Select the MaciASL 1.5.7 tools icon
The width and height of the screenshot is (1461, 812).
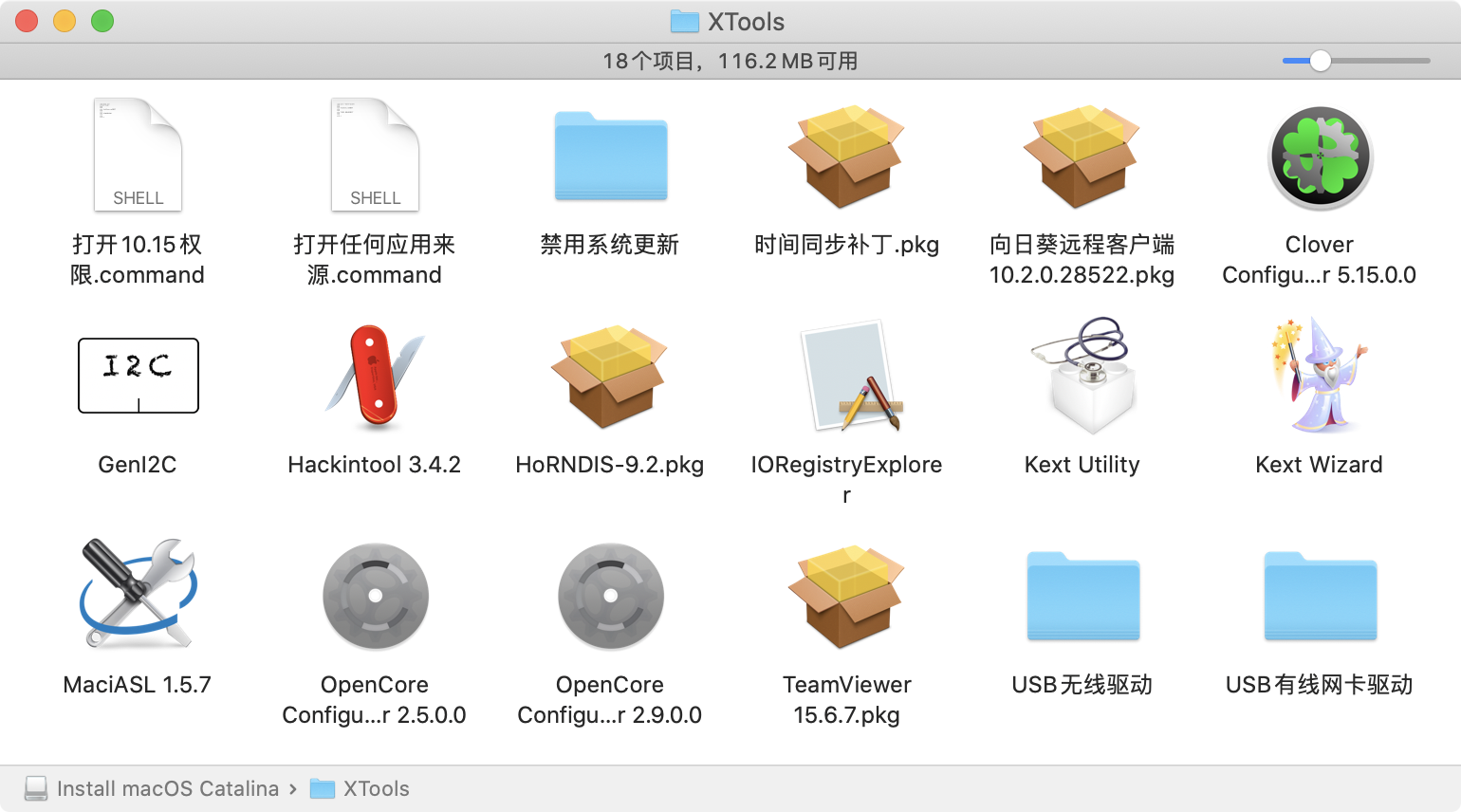139,595
